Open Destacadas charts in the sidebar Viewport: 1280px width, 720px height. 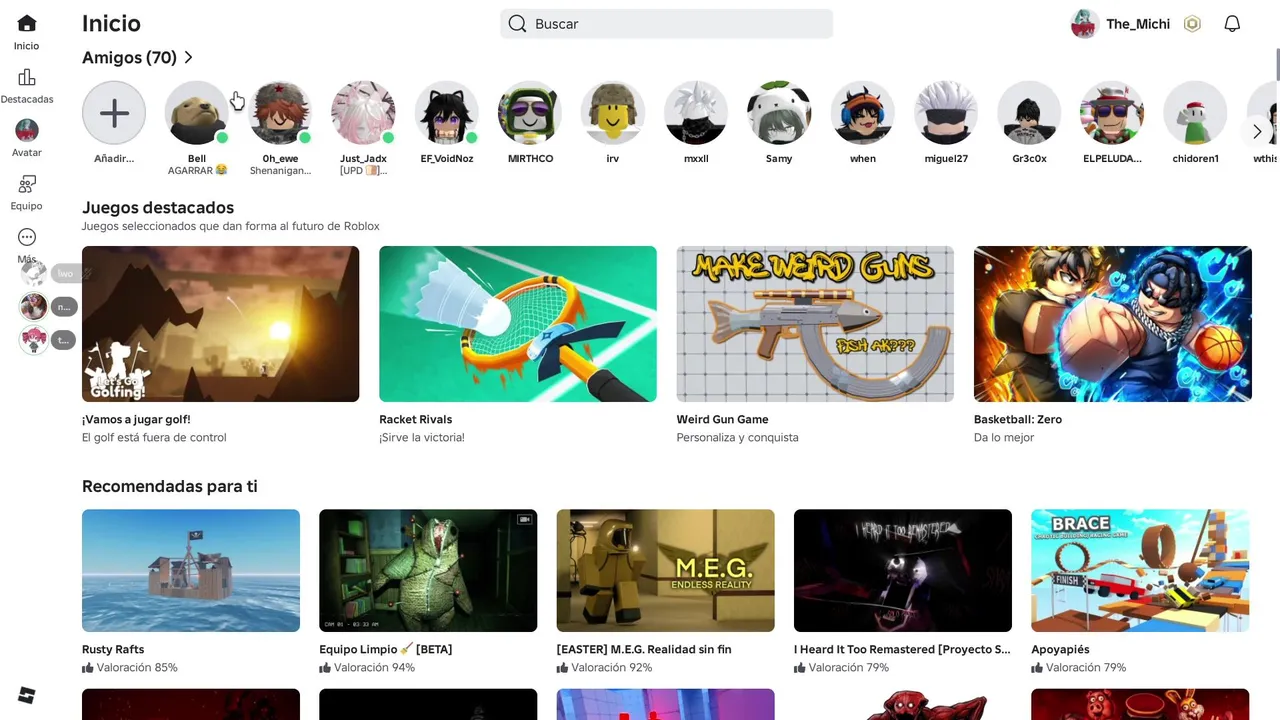click(27, 77)
